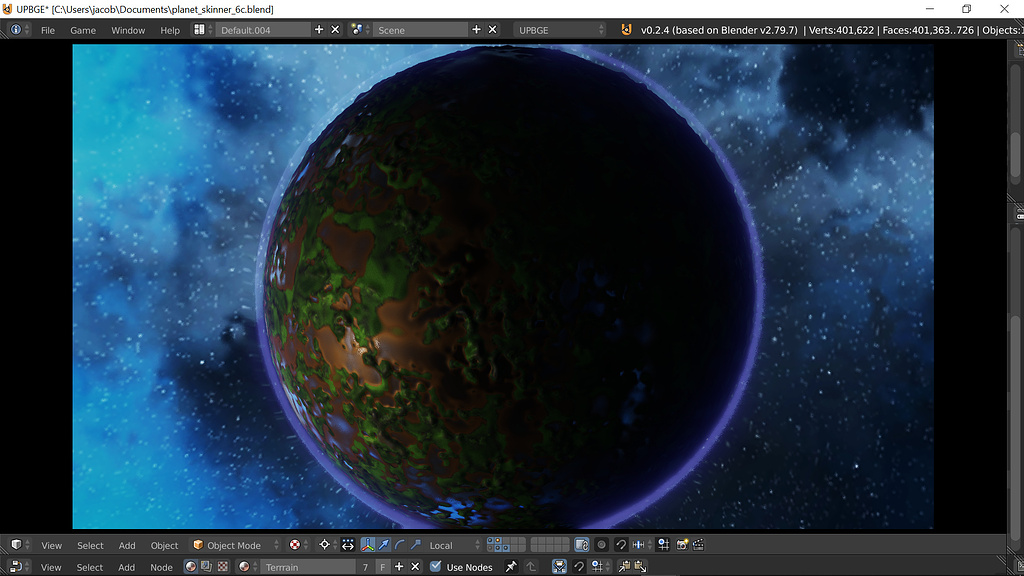Open the Window menu
1024x576 pixels.
coord(128,30)
